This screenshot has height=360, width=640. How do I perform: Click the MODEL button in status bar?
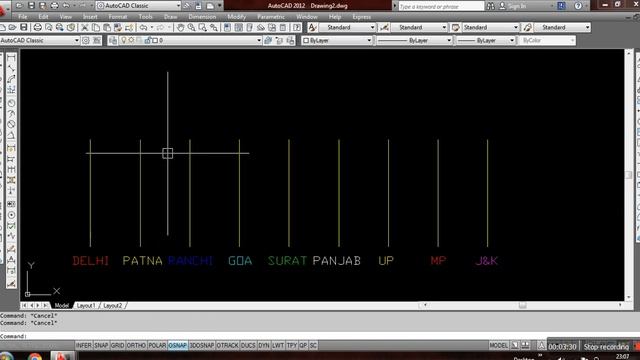point(498,345)
